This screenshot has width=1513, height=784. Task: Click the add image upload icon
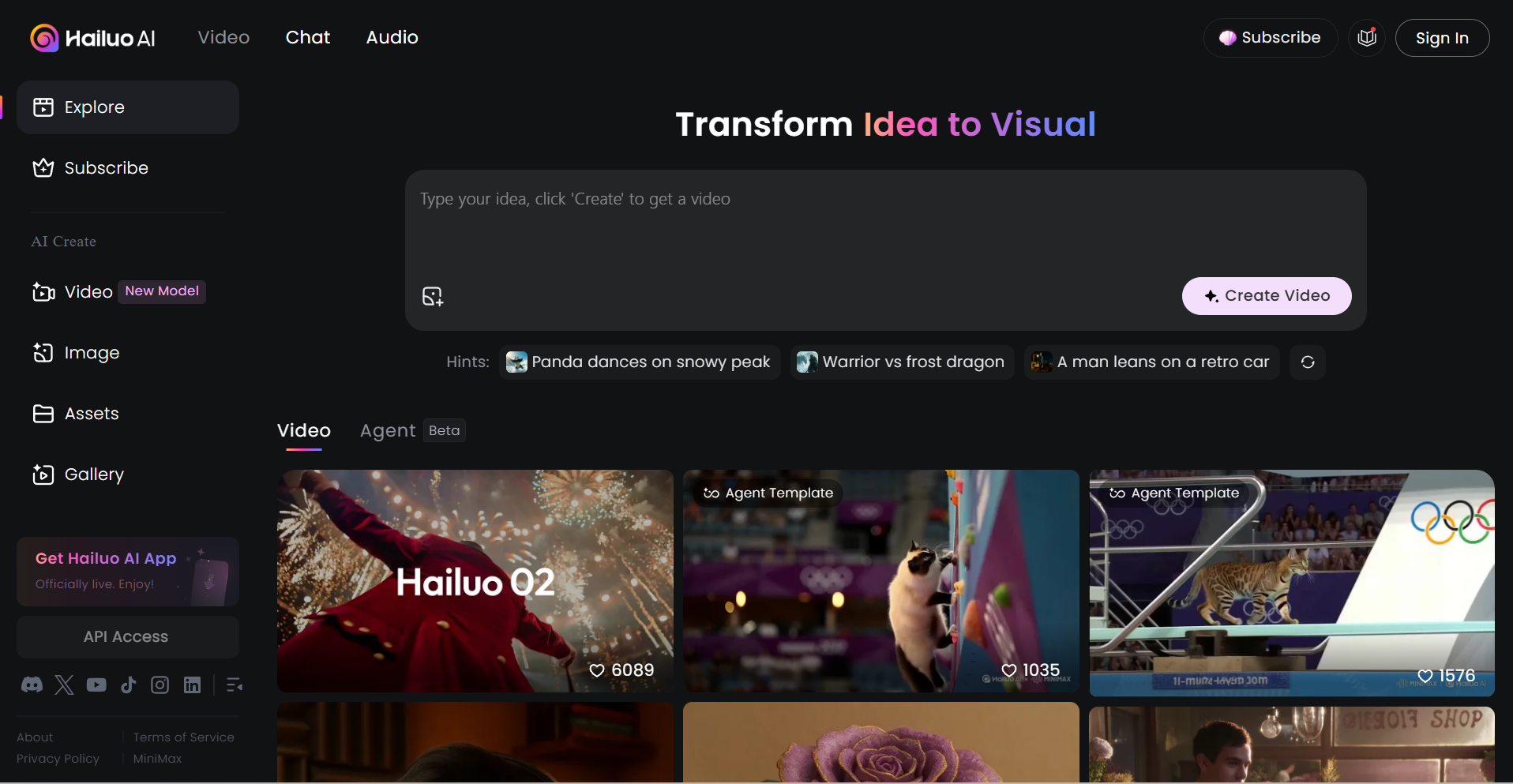pyautogui.click(x=433, y=296)
